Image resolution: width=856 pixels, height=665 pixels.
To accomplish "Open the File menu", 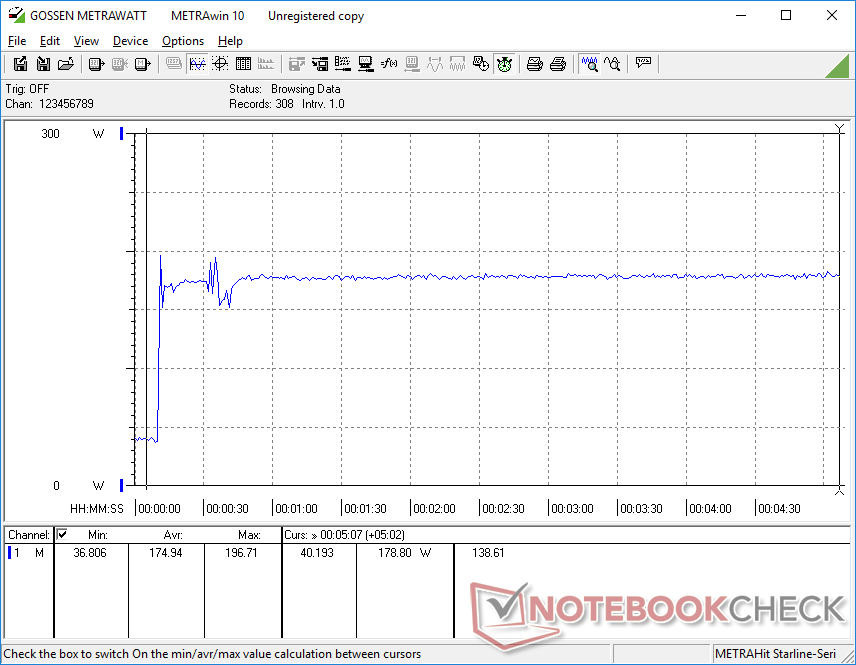I will click(17, 41).
